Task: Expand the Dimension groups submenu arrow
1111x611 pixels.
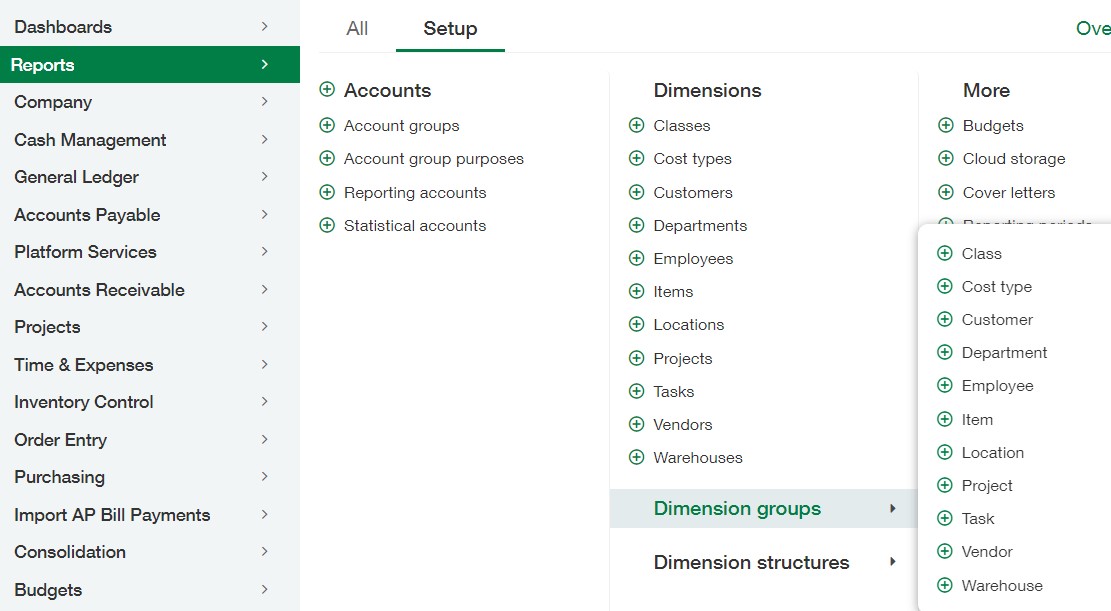Action: tap(892, 509)
